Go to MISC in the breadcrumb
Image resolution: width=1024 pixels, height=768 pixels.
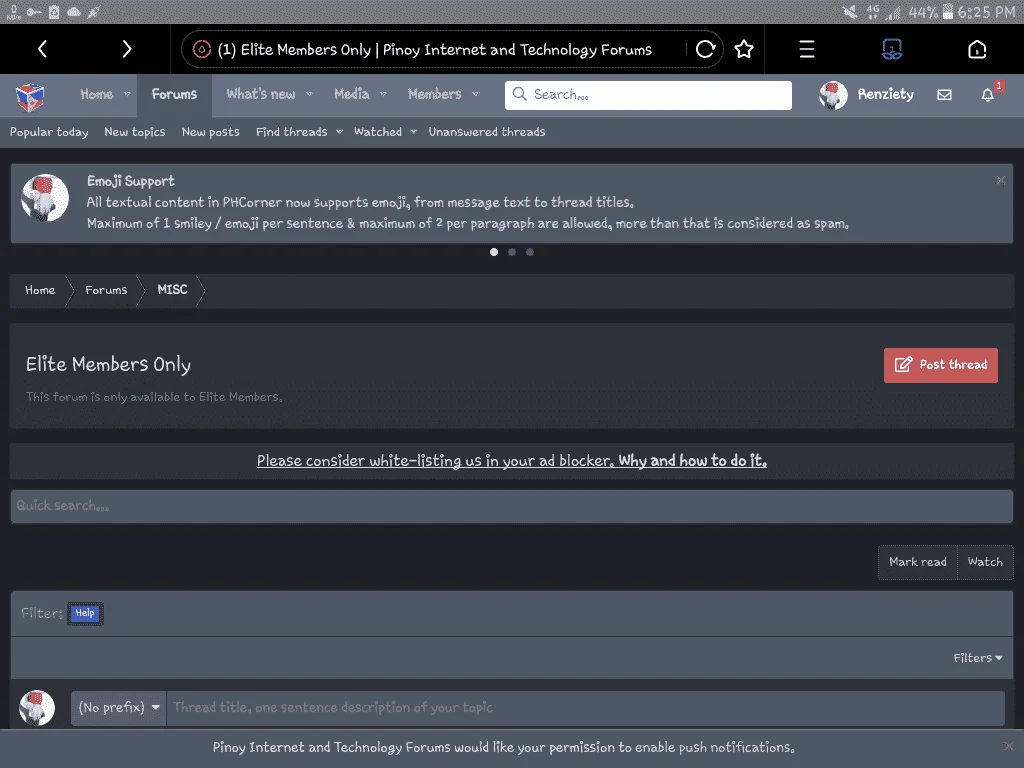[x=172, y=290]
